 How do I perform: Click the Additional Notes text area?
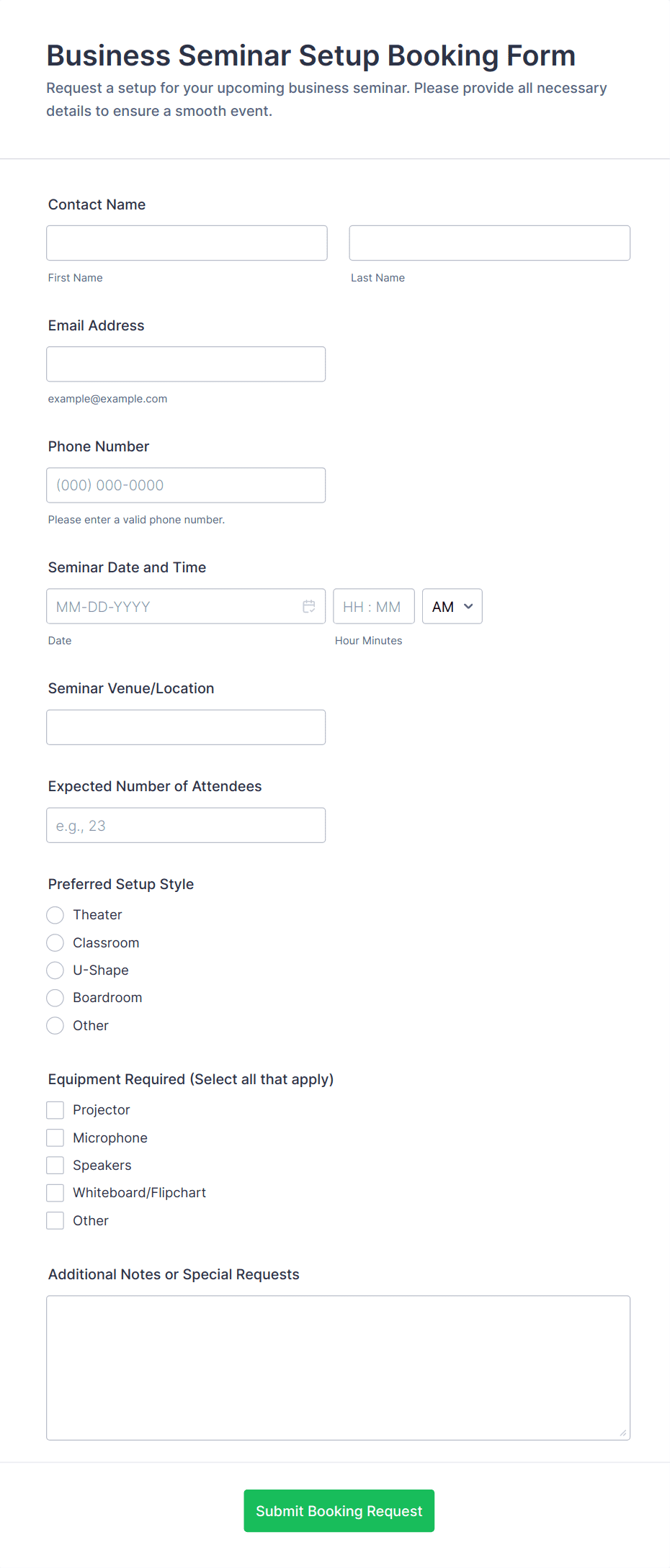(338, 1367)
